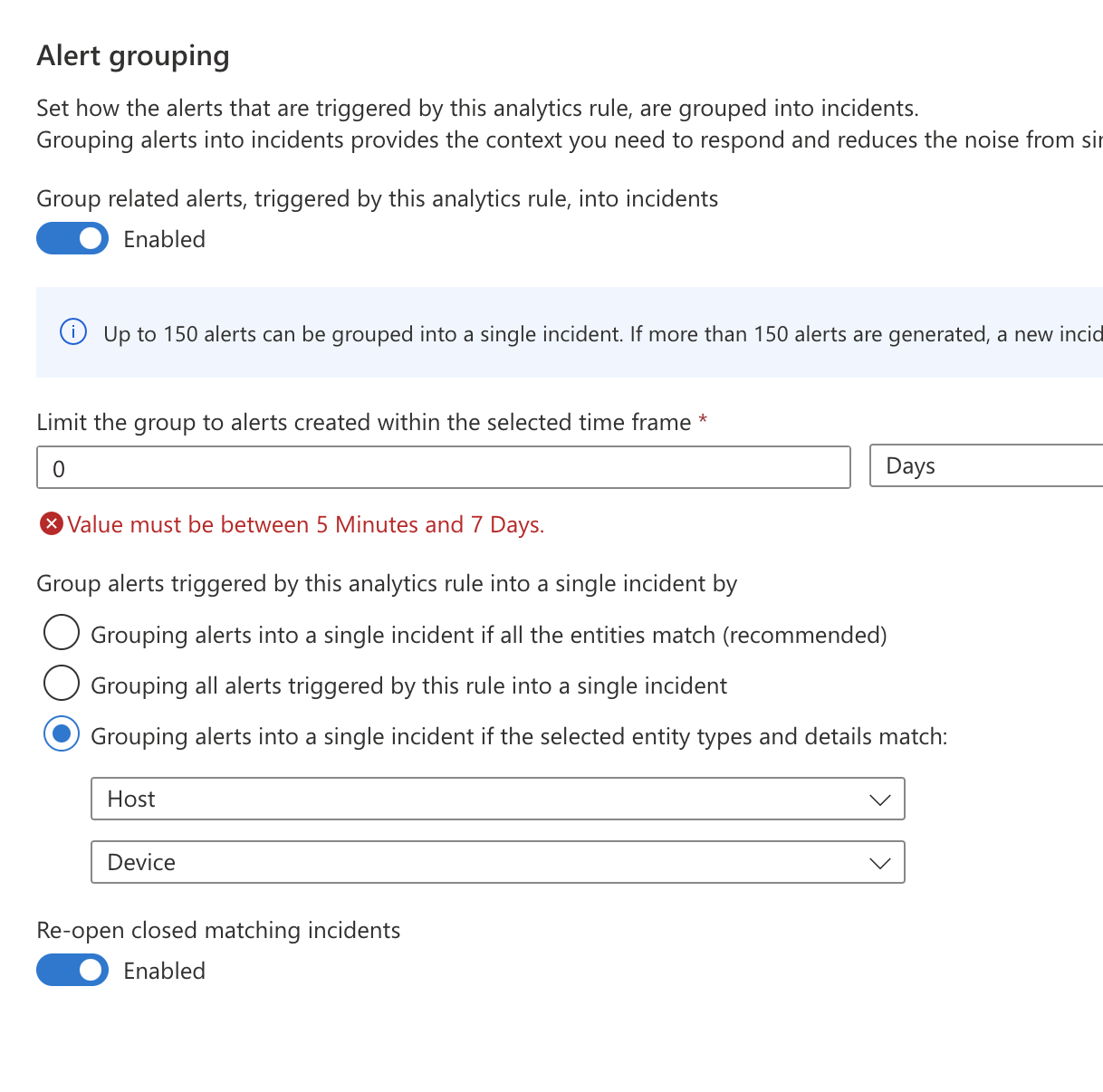Select "Grouping all alerts triggered by this rule" option
The height and width of the screenshot is (1092, 1103).
click(61, 683)
